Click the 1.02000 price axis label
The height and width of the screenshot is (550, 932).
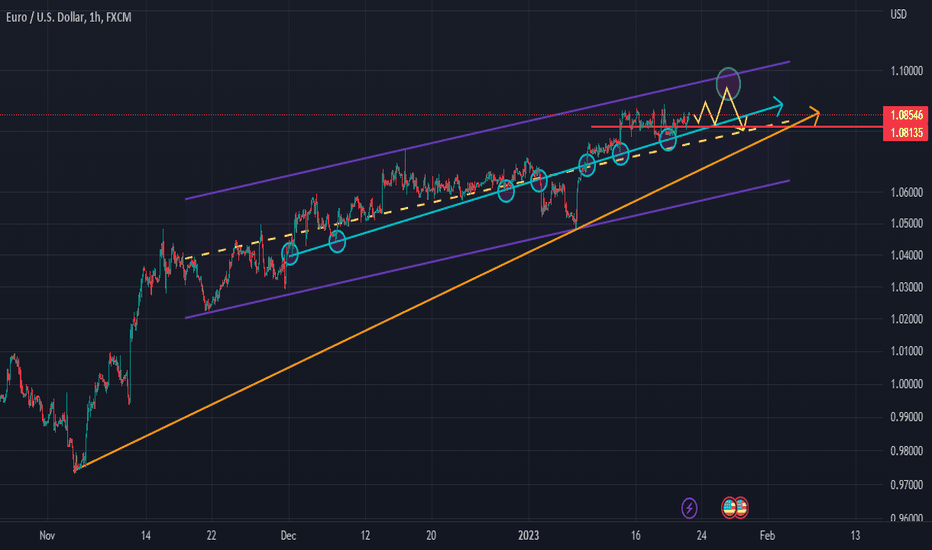[x=906, y=319]
